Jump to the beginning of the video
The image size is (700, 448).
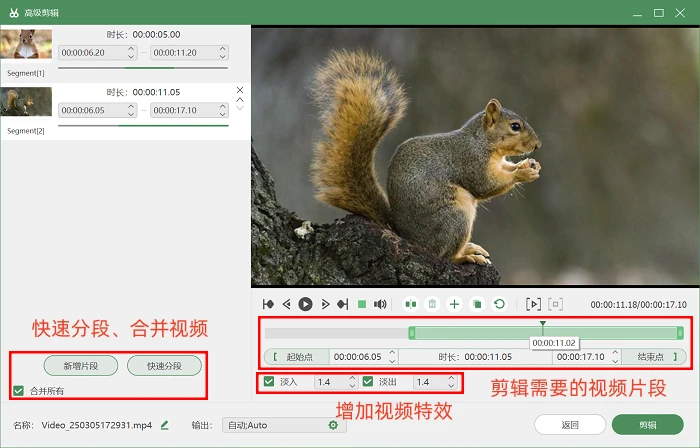pyautogui.click(x=268, y=304)
